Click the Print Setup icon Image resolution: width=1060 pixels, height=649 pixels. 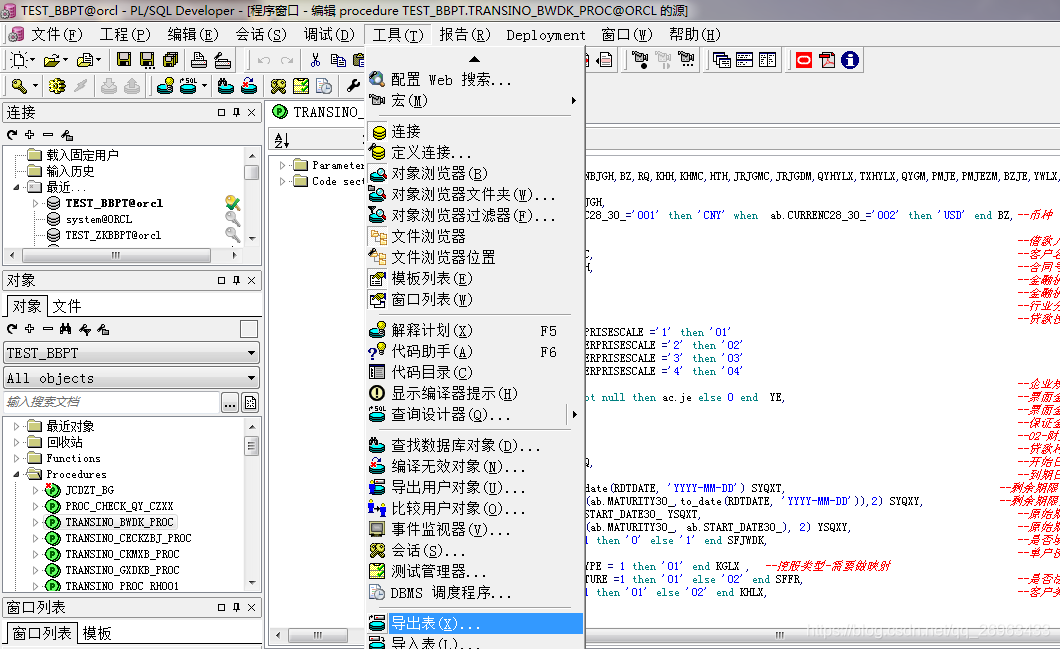[222, 59]
